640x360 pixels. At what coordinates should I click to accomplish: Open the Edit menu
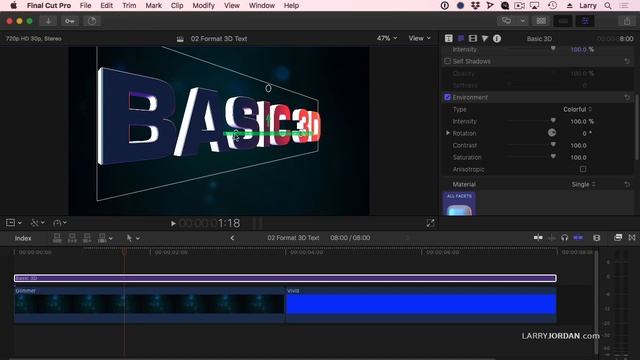(x=107, y=6)
